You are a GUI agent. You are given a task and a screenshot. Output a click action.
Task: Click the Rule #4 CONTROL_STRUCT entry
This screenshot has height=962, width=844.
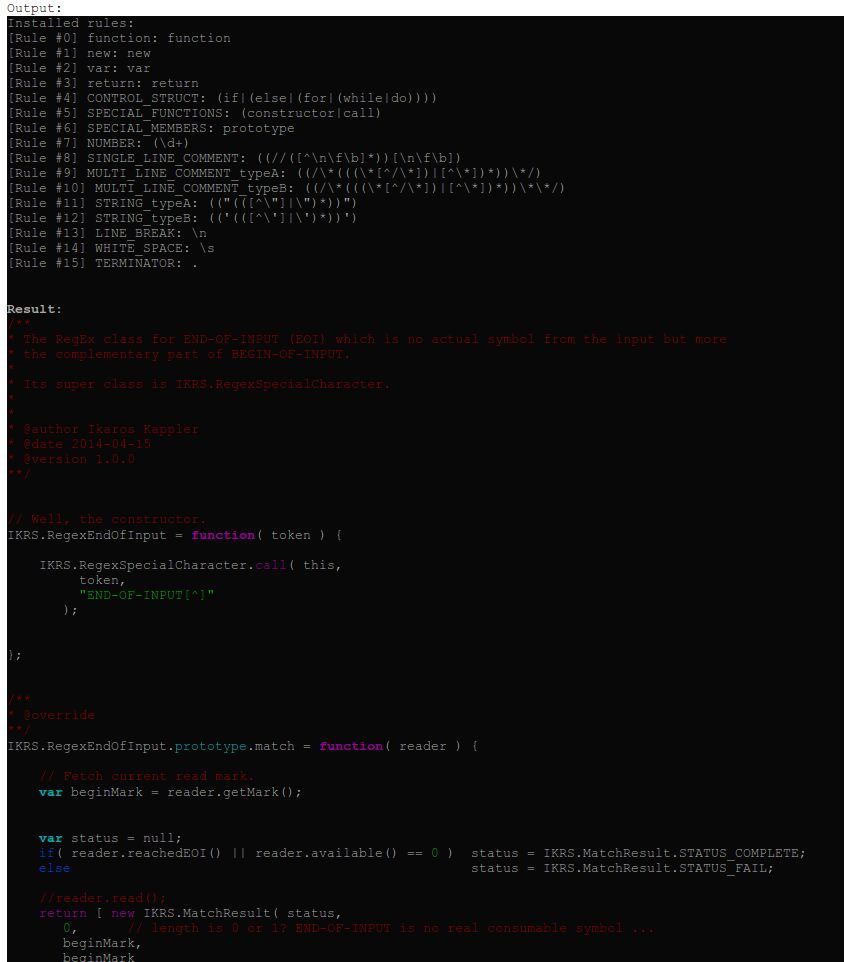tap(222, 98)
